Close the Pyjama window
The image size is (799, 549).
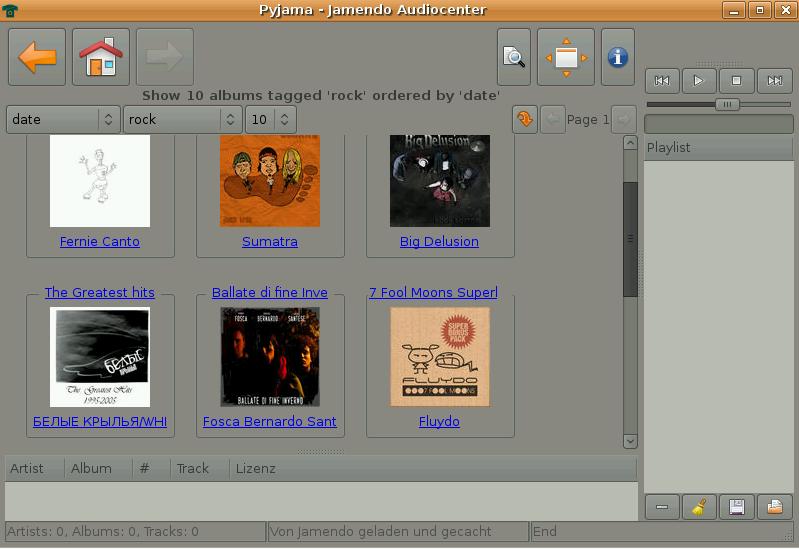tap(785, 10)
